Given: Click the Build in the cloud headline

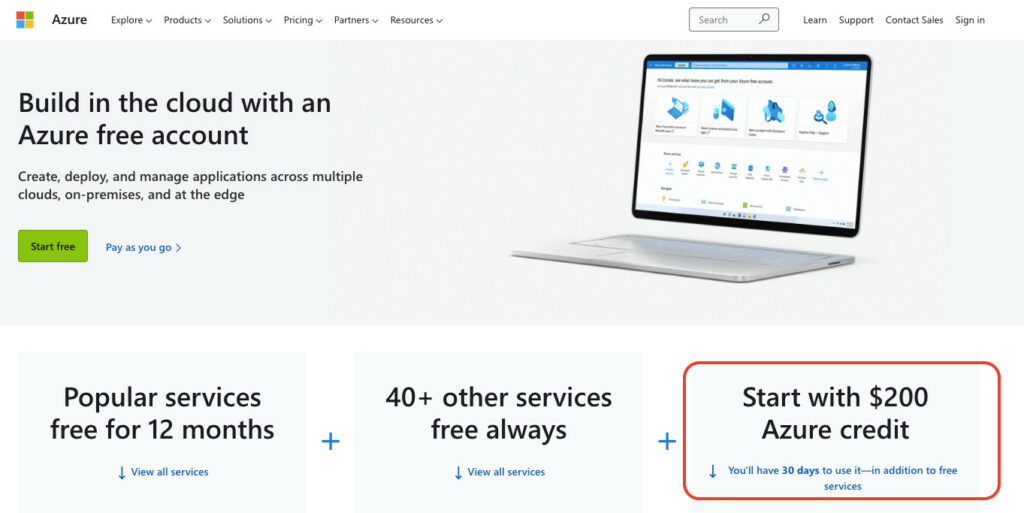Looking at the screenshot, I should click(174, 119).
